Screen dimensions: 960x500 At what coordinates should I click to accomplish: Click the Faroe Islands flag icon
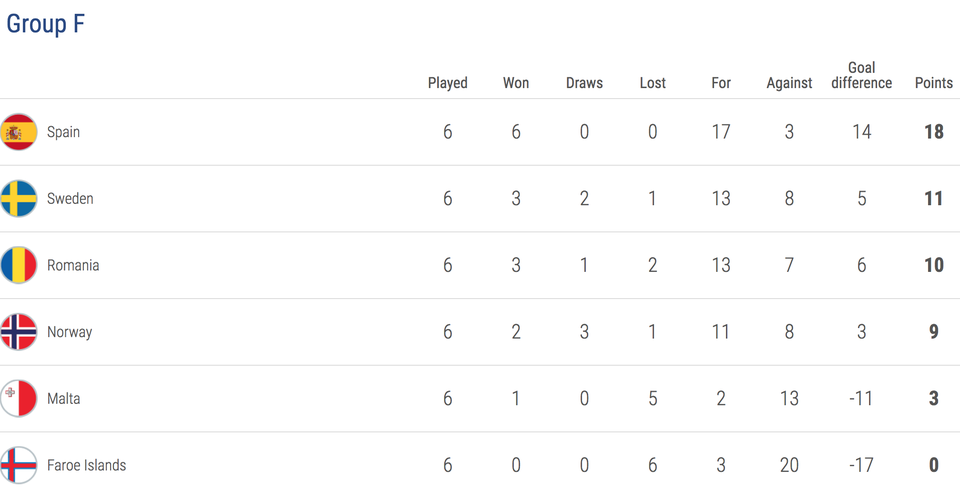[18, 465]
